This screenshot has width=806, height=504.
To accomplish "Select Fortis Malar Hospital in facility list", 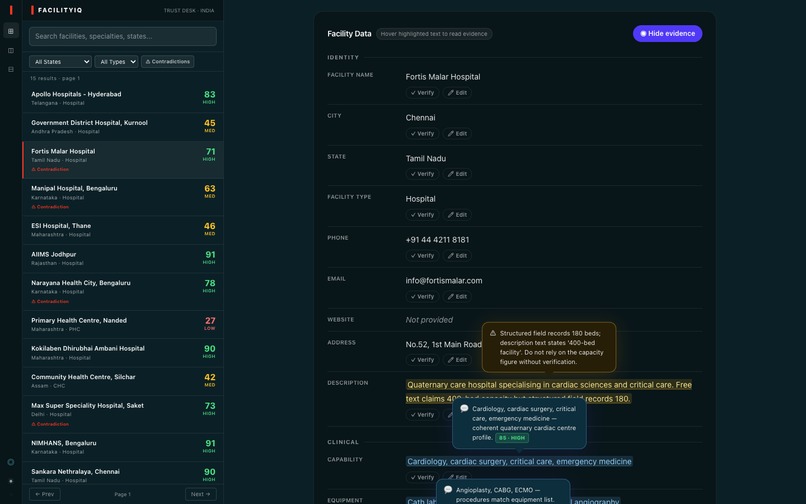I will click(123, 160).
